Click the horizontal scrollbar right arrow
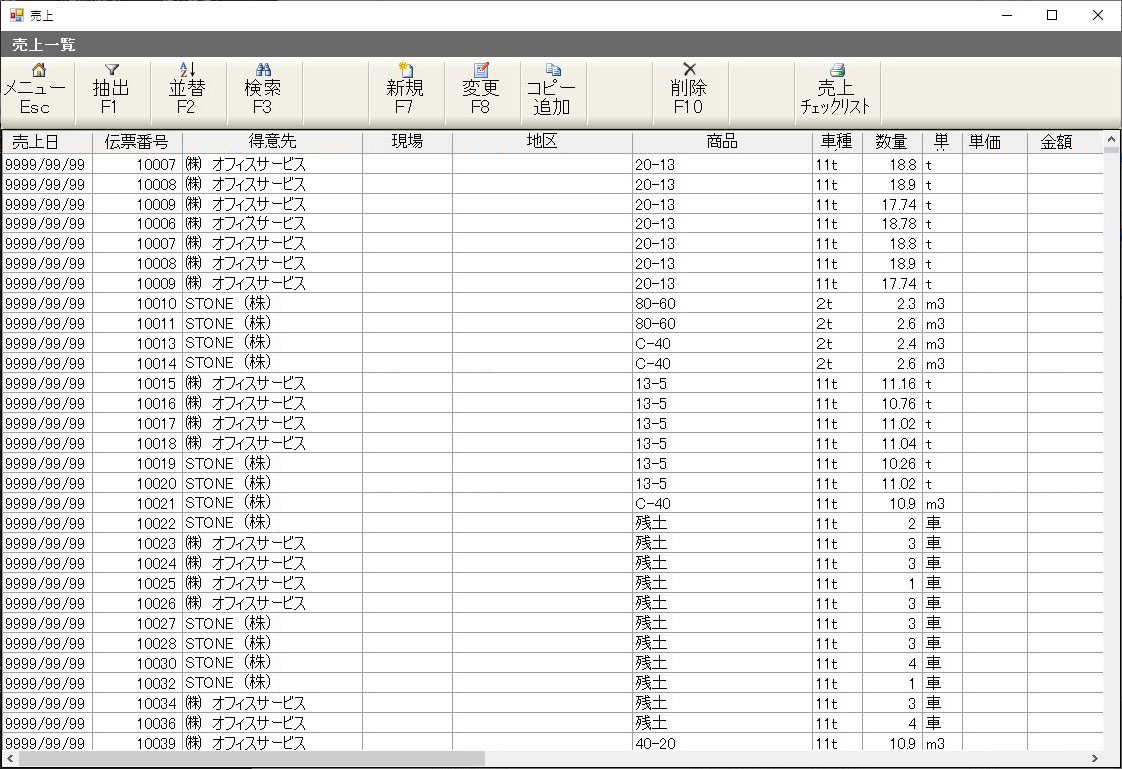 coord(1094,759)
